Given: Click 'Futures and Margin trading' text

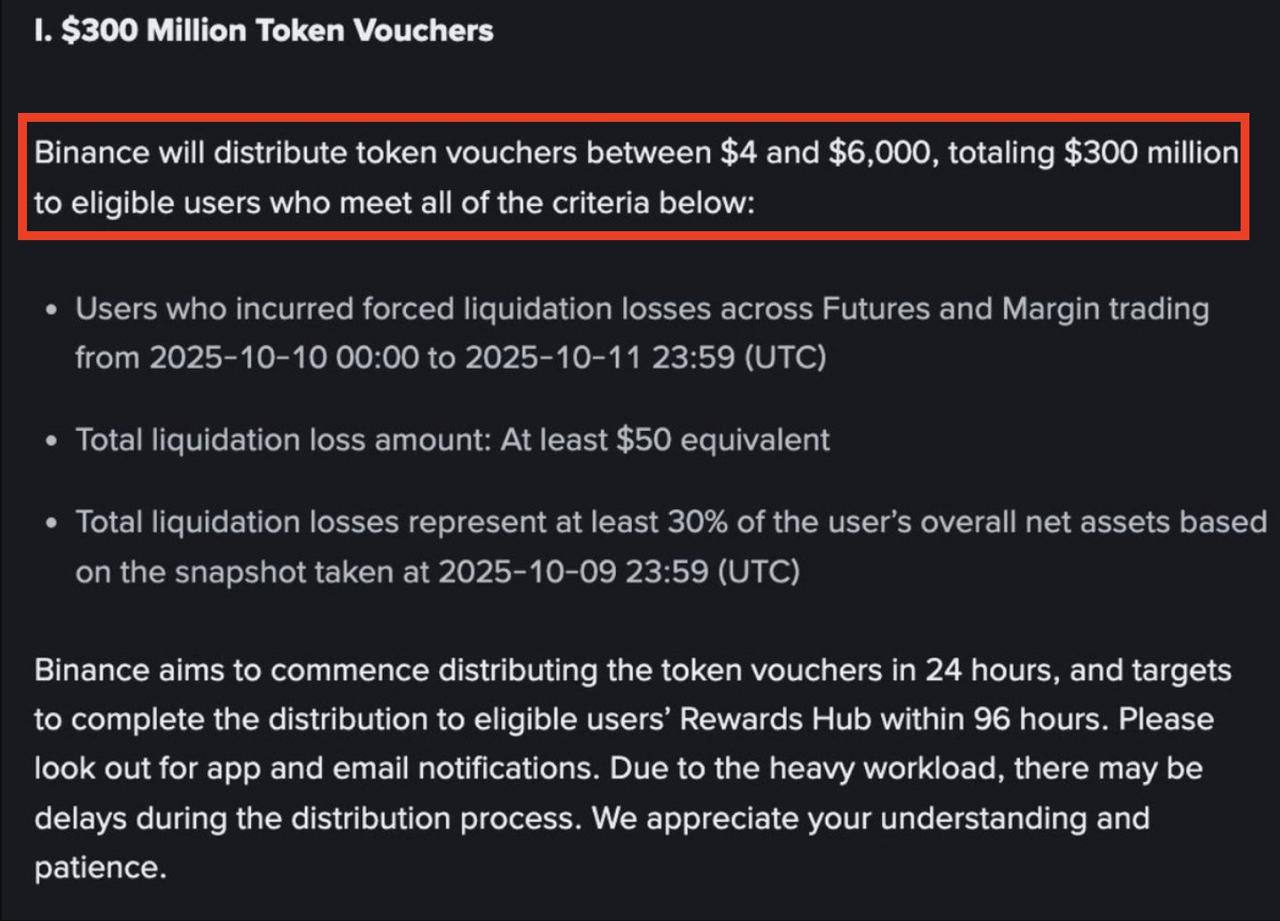Looking at the screenshot, I should pos(1015,309).
